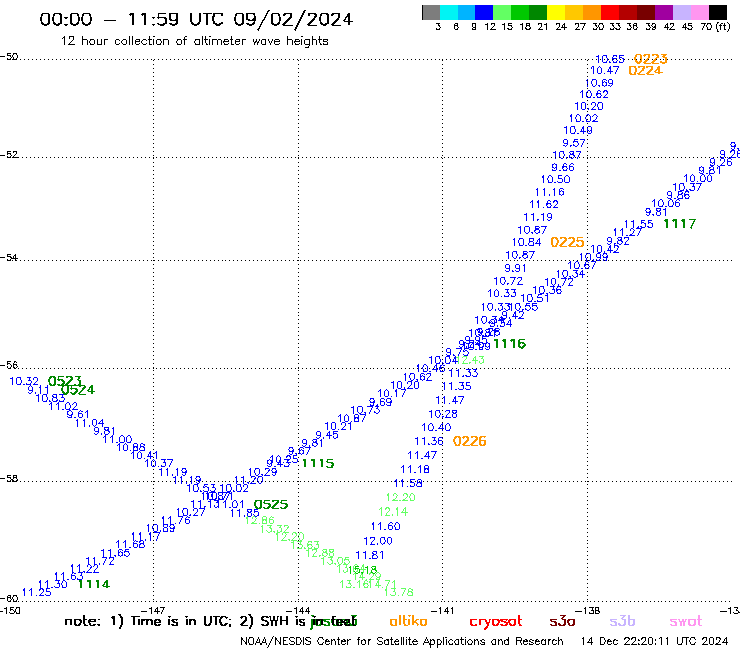
Task: Click the swot satellite legend label
Action: (686, 621)
